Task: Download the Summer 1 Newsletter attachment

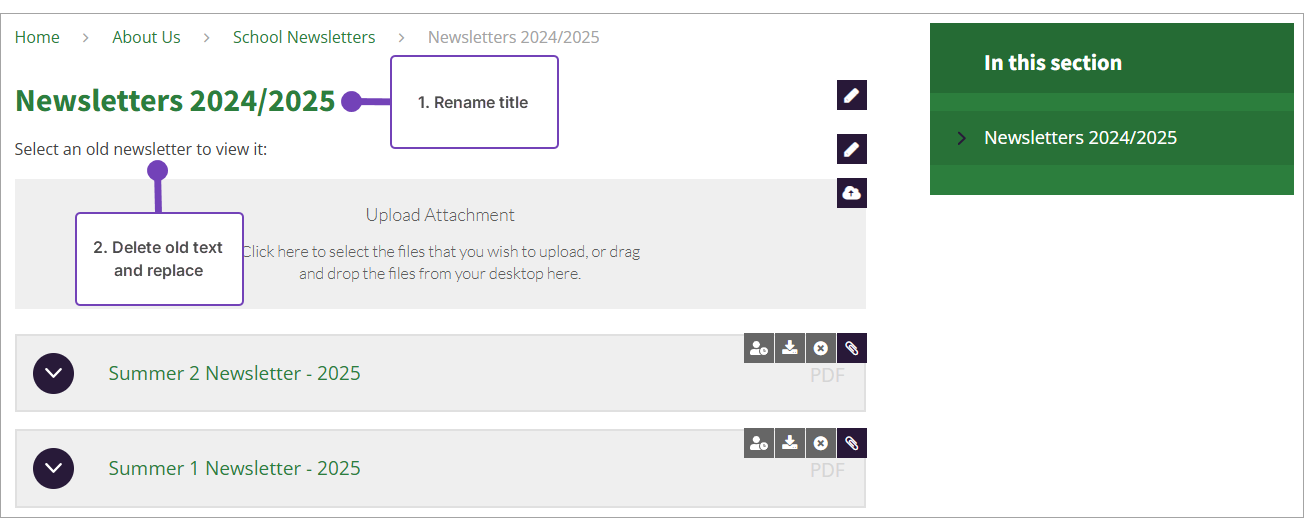Action: [x=790, y=443]
